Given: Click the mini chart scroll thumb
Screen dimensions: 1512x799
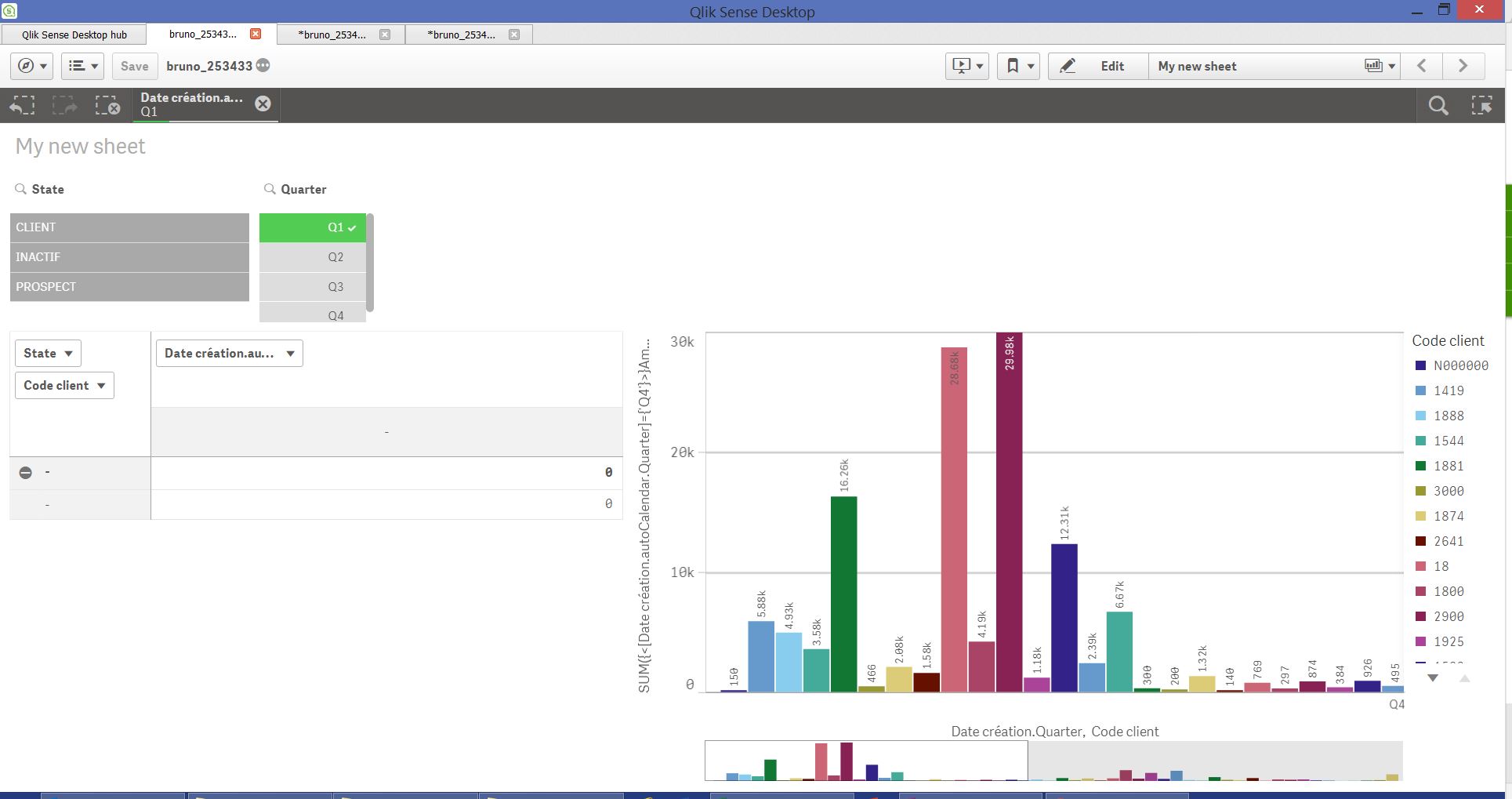Looking at the screenshot, I should click(x=866, y=761).
